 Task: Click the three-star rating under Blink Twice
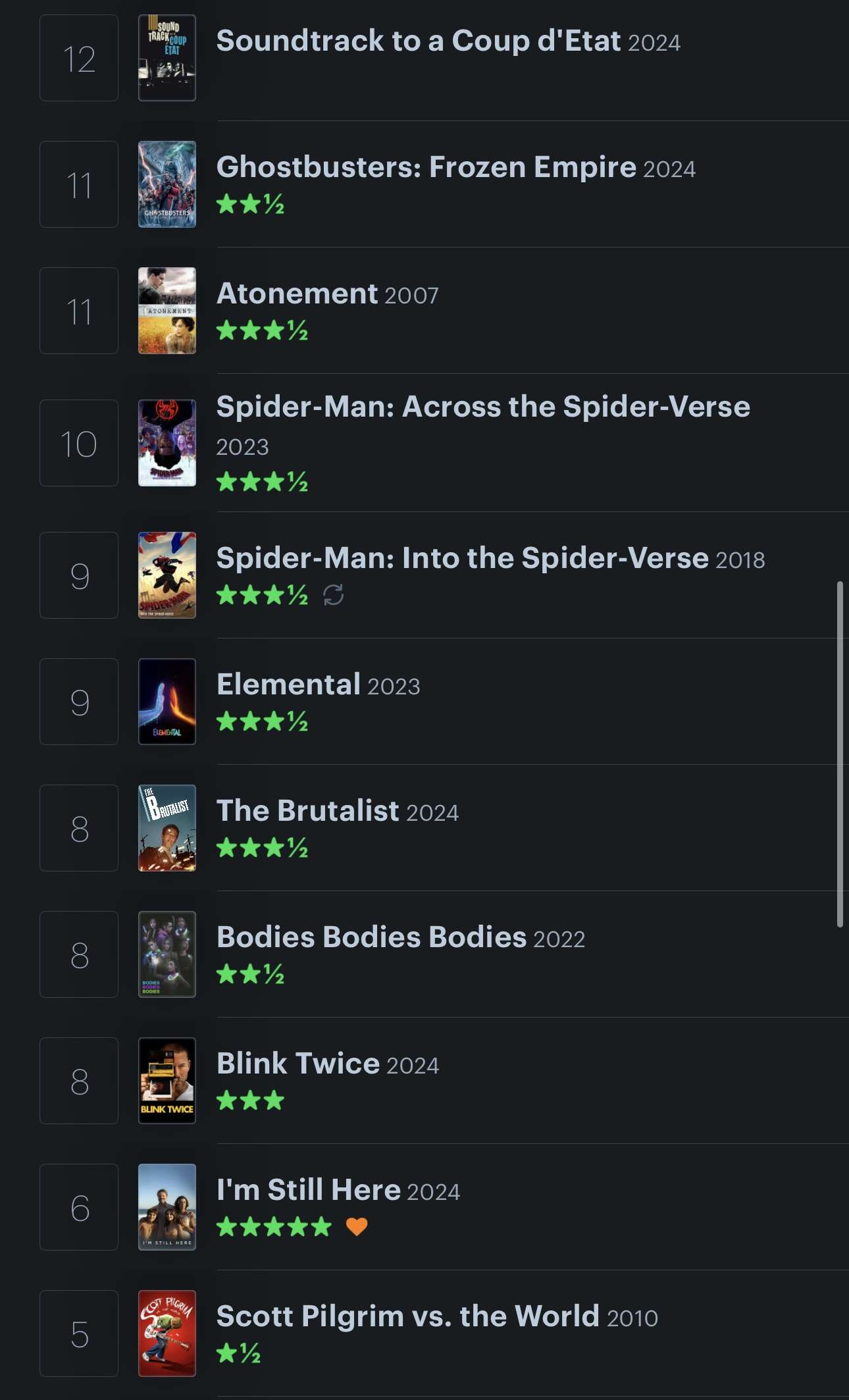point(251,1100)
